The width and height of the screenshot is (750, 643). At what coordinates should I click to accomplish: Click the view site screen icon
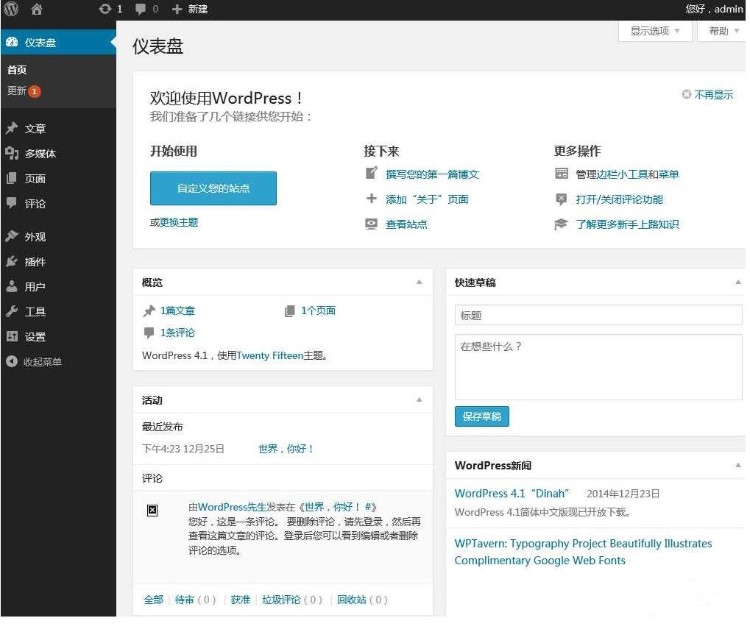pos(372,224)
